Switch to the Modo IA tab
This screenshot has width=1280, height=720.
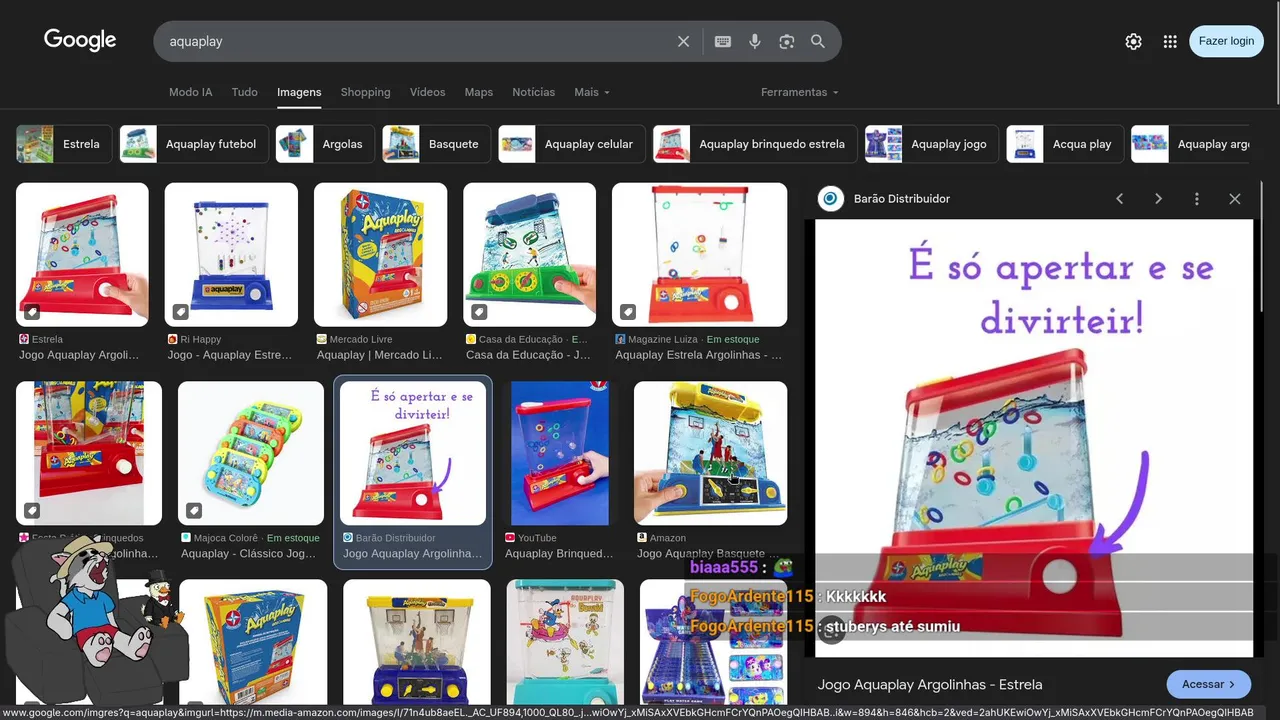point(190,92)
